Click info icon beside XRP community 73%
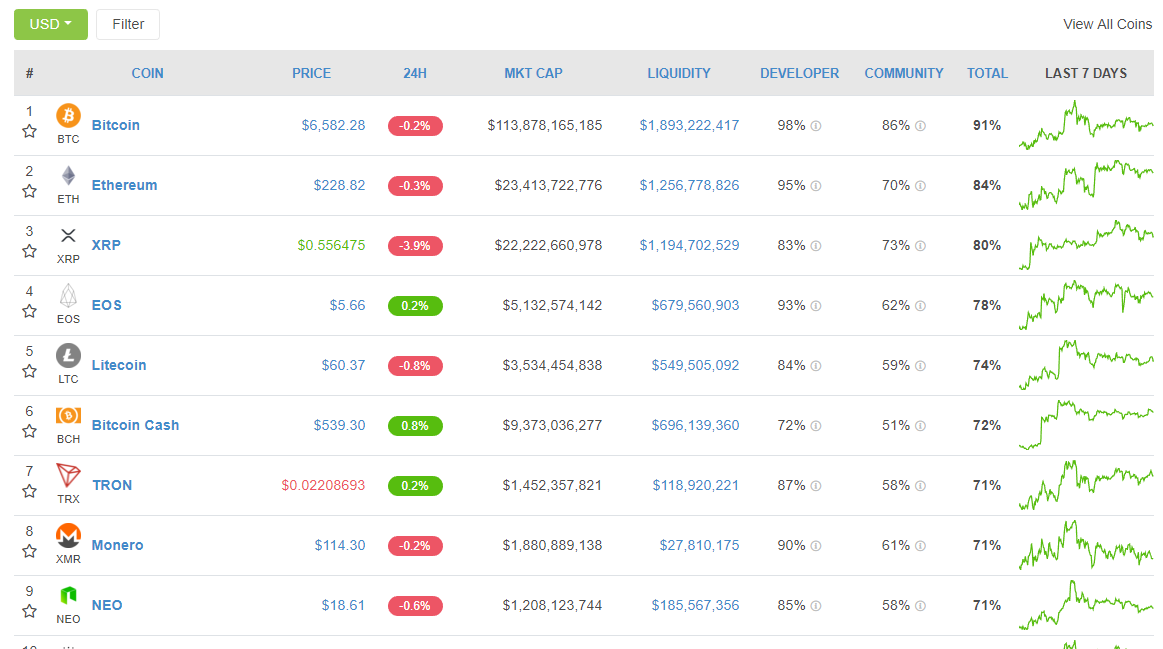The width and height of the screenshot is (1163, 649). tap(920, 246)
